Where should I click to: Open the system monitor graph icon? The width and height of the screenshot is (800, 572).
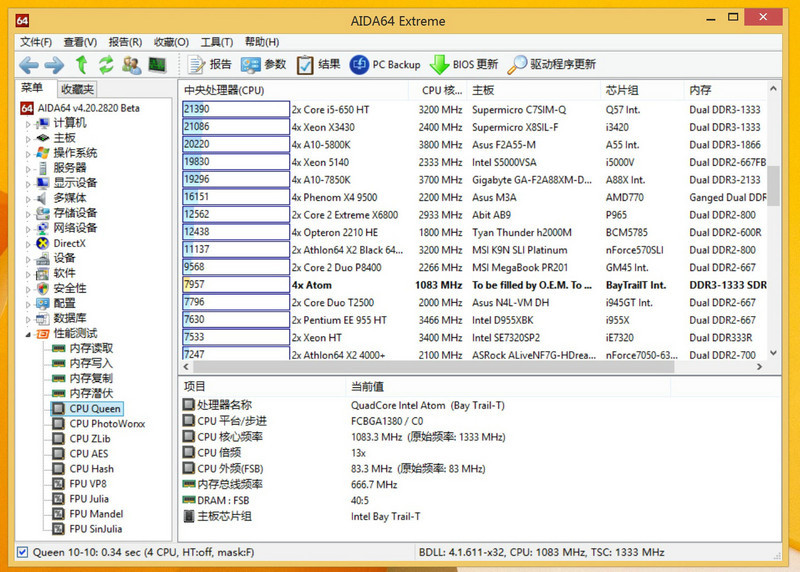157,65
